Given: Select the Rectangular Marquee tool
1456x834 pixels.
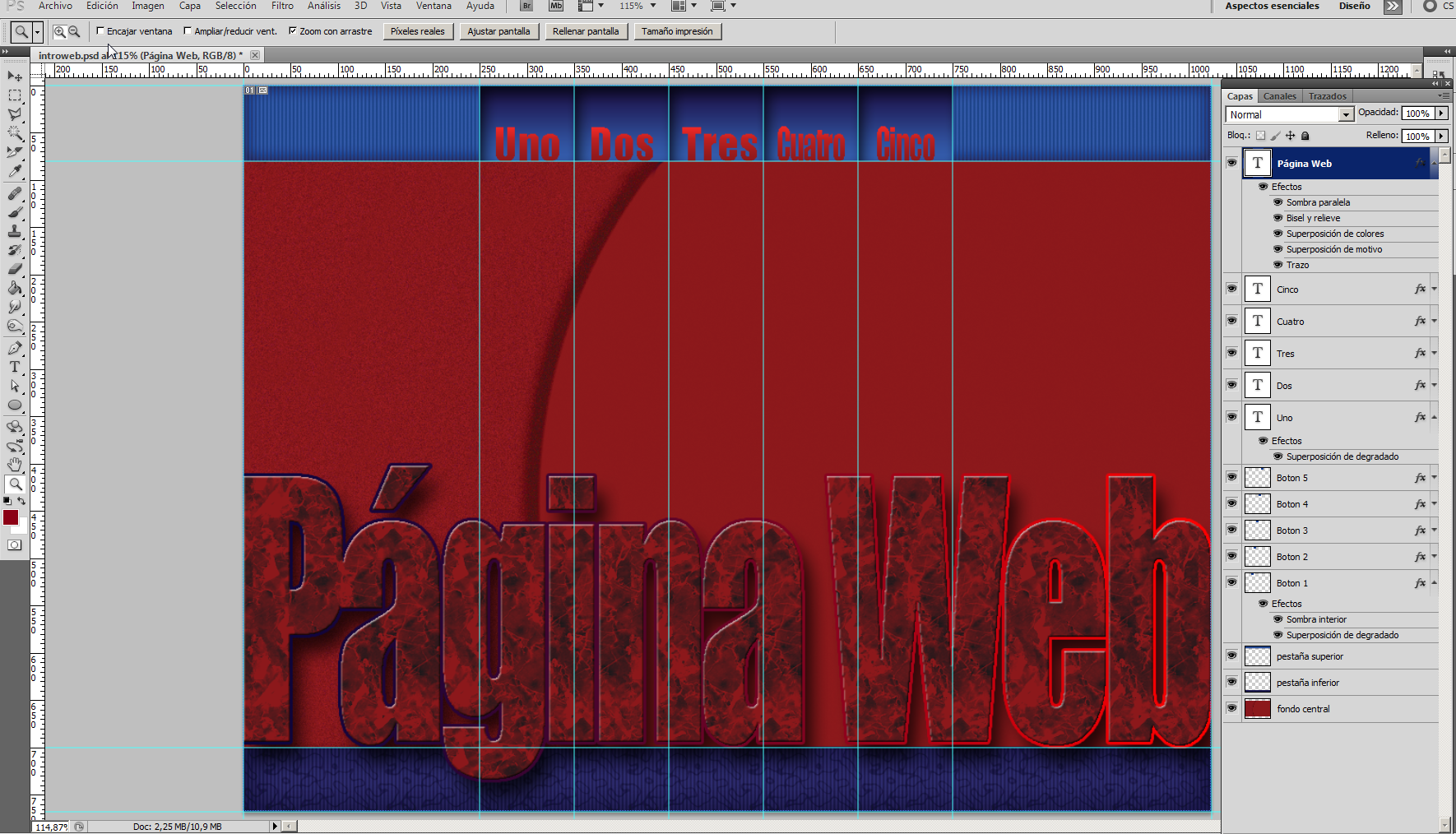Looking at the screenshot, I should (x=15, y=95).
